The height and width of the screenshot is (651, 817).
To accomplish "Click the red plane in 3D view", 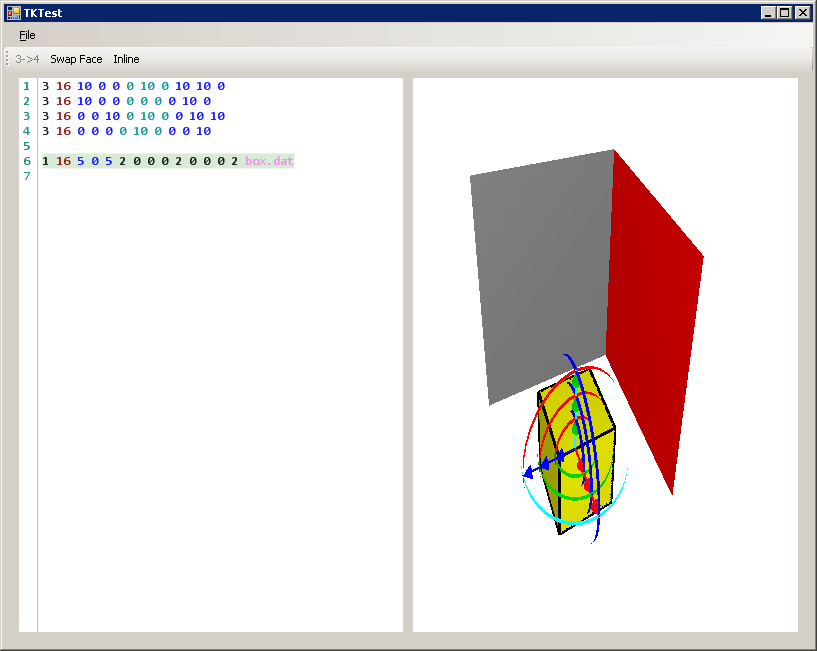I will 651,313.
